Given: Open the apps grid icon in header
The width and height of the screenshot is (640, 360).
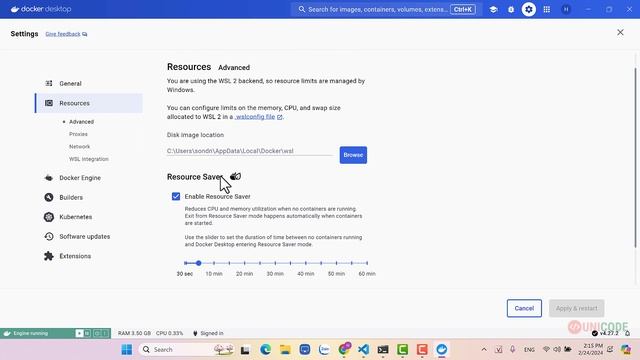Looking at the screenshot, I should point(547,9).
